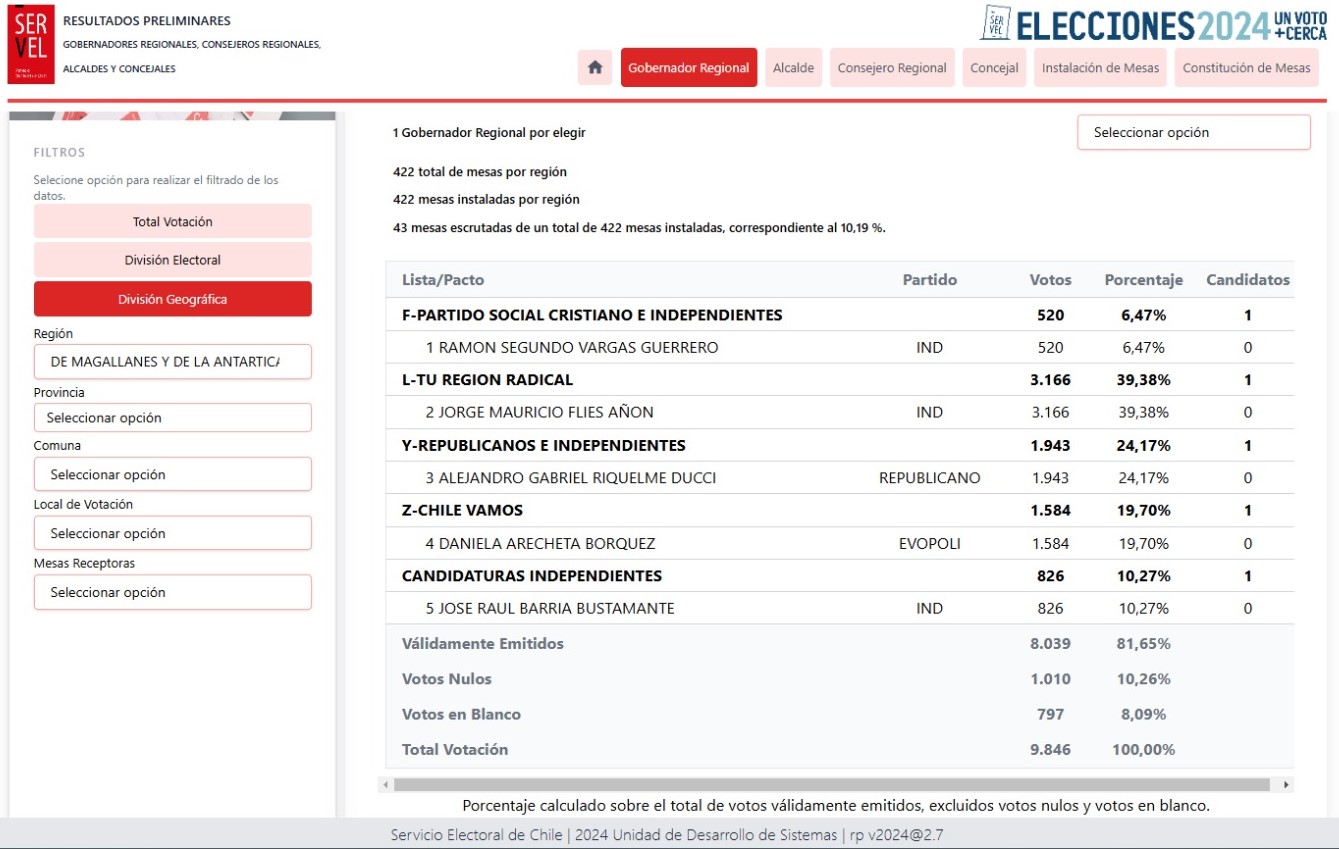Click the horizontal scrollbar under the table

click(x=831, y=785)
